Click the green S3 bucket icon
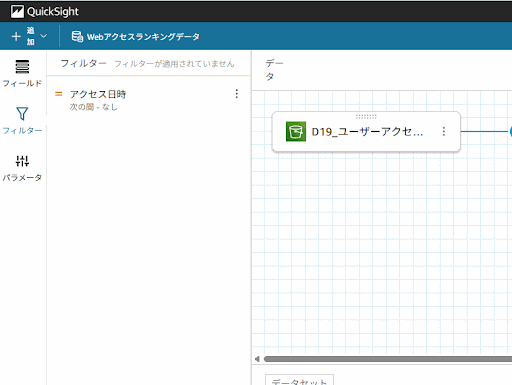The width and height of the screenshot is (512, 385). pos(296,131)
